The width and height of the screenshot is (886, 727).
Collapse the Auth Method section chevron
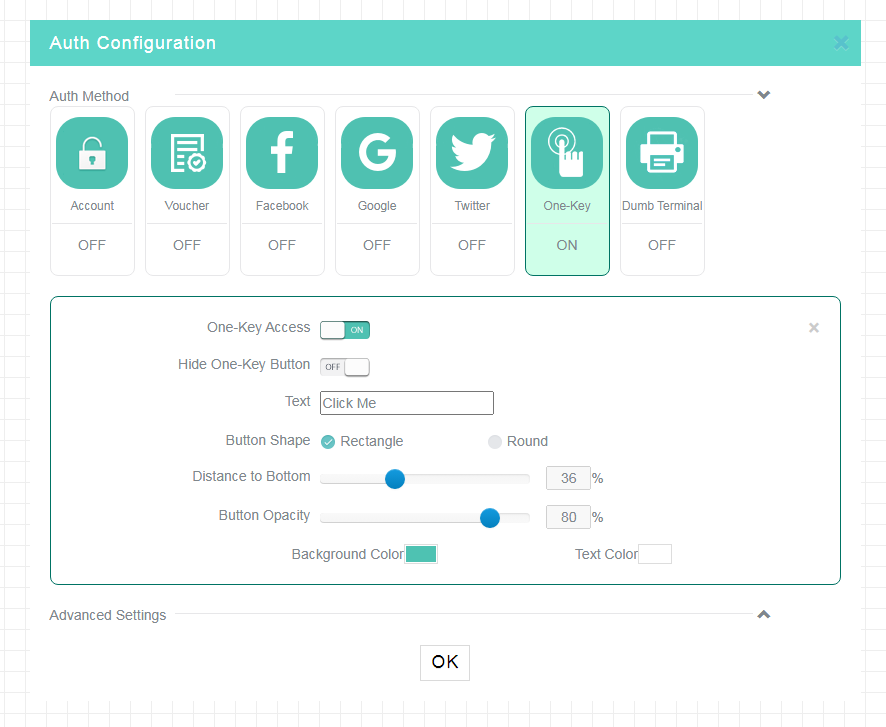point(763,95)
